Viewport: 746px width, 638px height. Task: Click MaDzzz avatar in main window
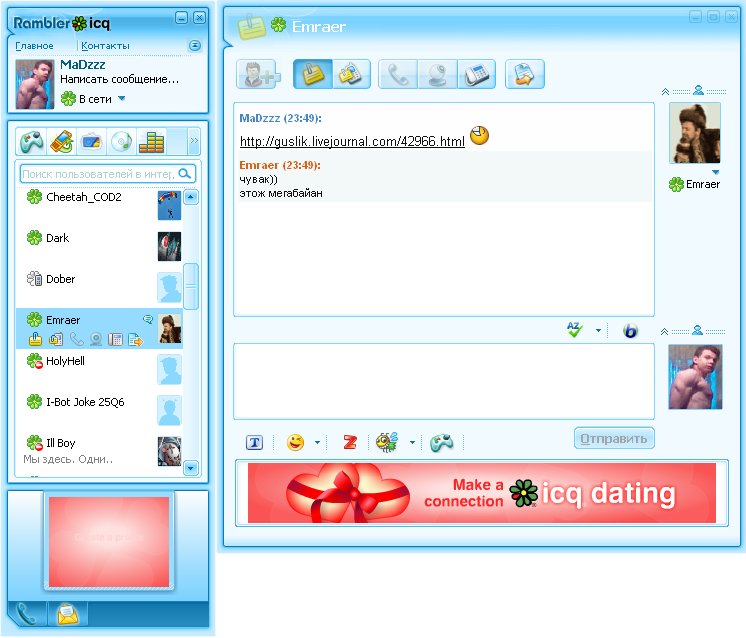[35, 84]
